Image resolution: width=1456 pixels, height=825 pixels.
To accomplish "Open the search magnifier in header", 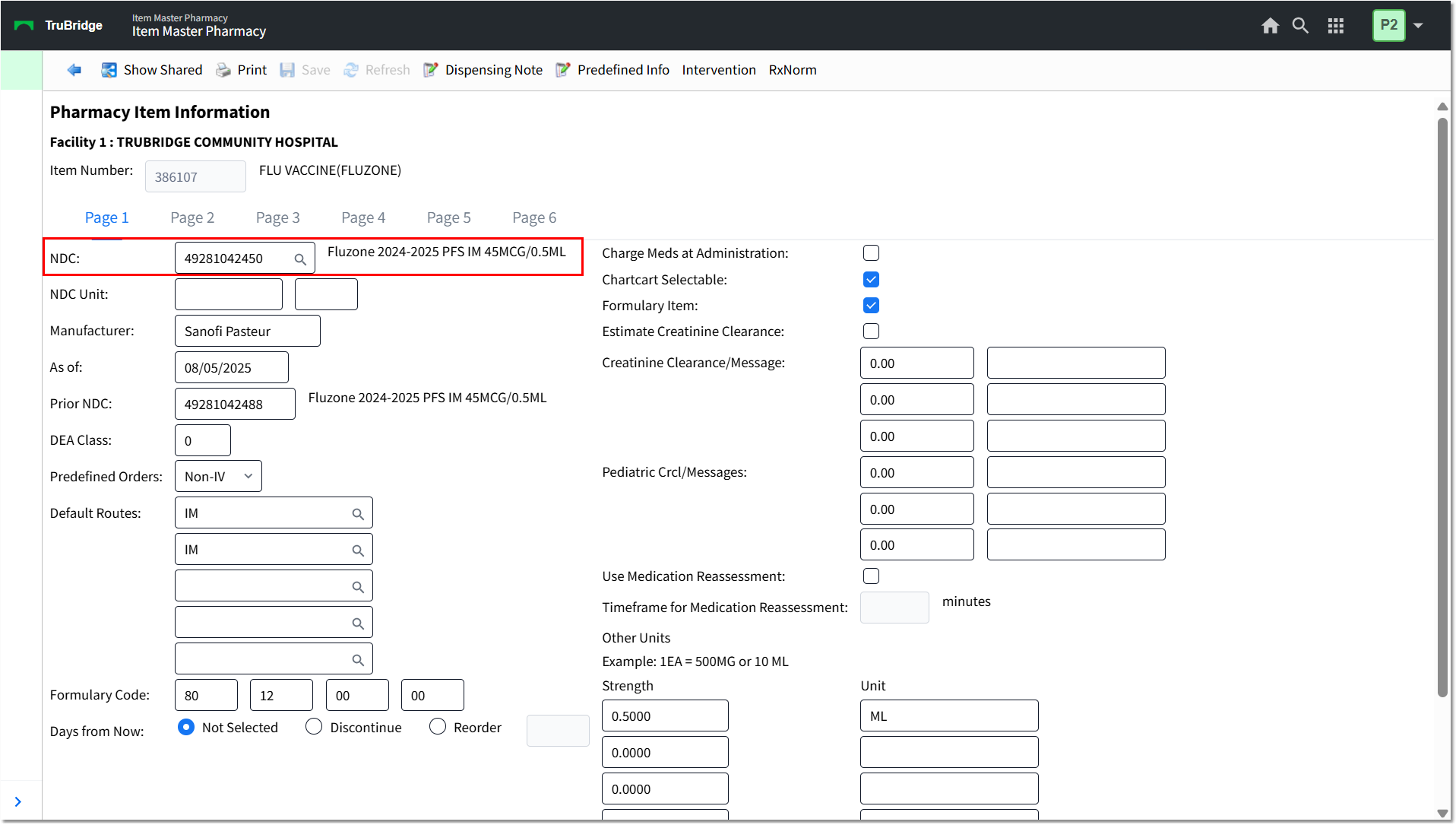I will [x=1300, y=26].
